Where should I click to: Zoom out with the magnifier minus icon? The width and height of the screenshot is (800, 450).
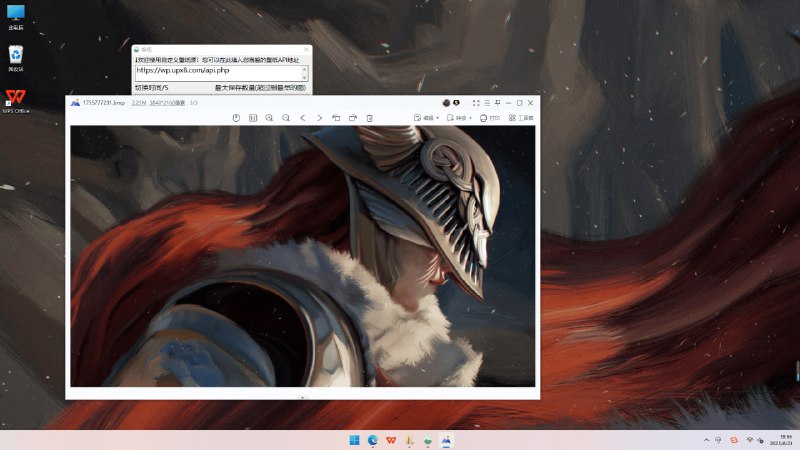pos(286,118)
